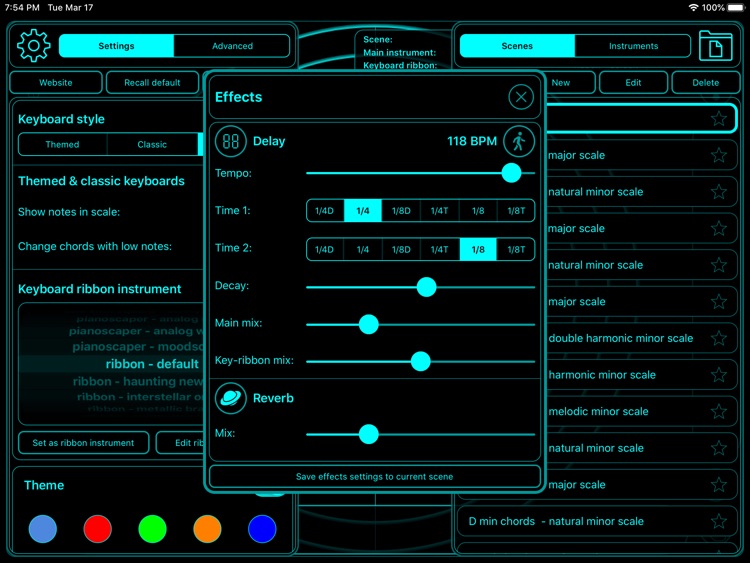
Task: Click the Tempo slider handle
Action: (511, 173)
